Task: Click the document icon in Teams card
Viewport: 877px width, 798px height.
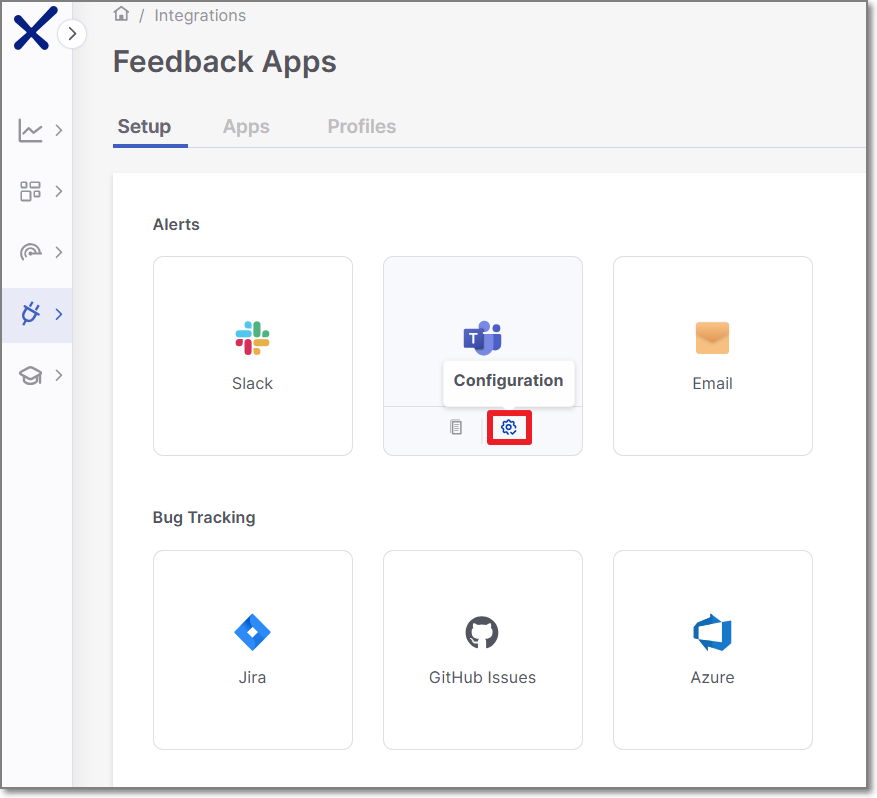Action: click(456, 428)
